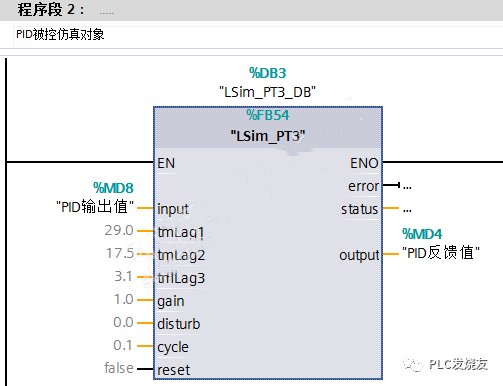Screen dimensions: 503x386
Task: Click the tmLag3 parameter label
Action: [x=181, y=278]
